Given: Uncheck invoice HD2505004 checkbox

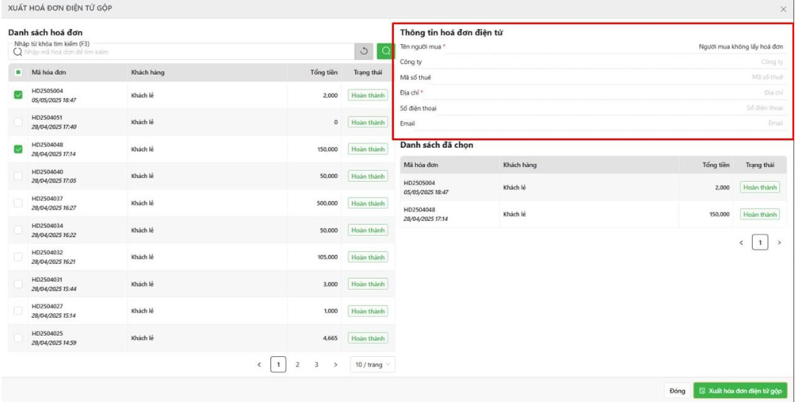Looking at the screenshot, I should 18,95.
